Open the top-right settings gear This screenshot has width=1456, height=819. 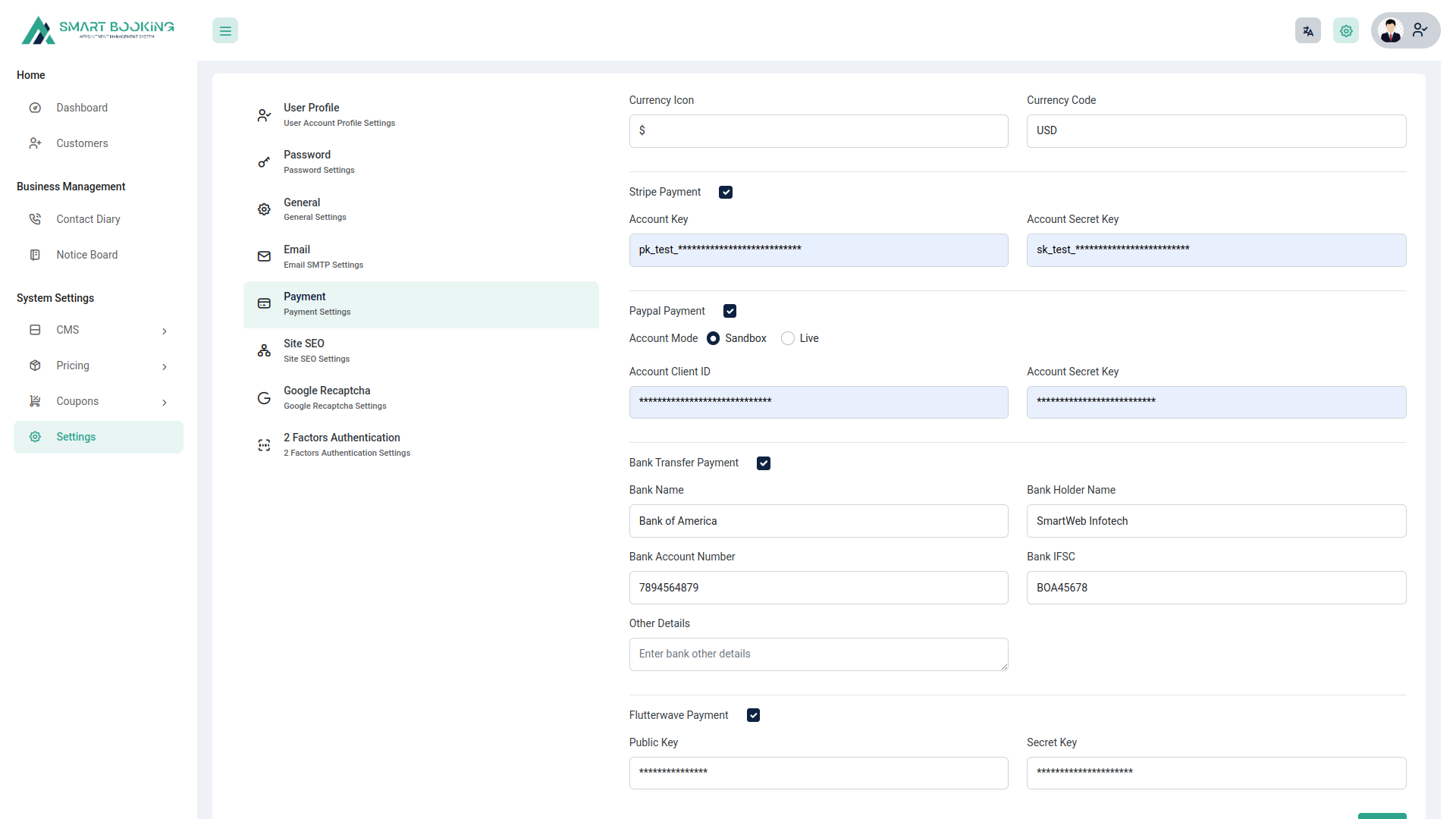(x=1345, y=30)
